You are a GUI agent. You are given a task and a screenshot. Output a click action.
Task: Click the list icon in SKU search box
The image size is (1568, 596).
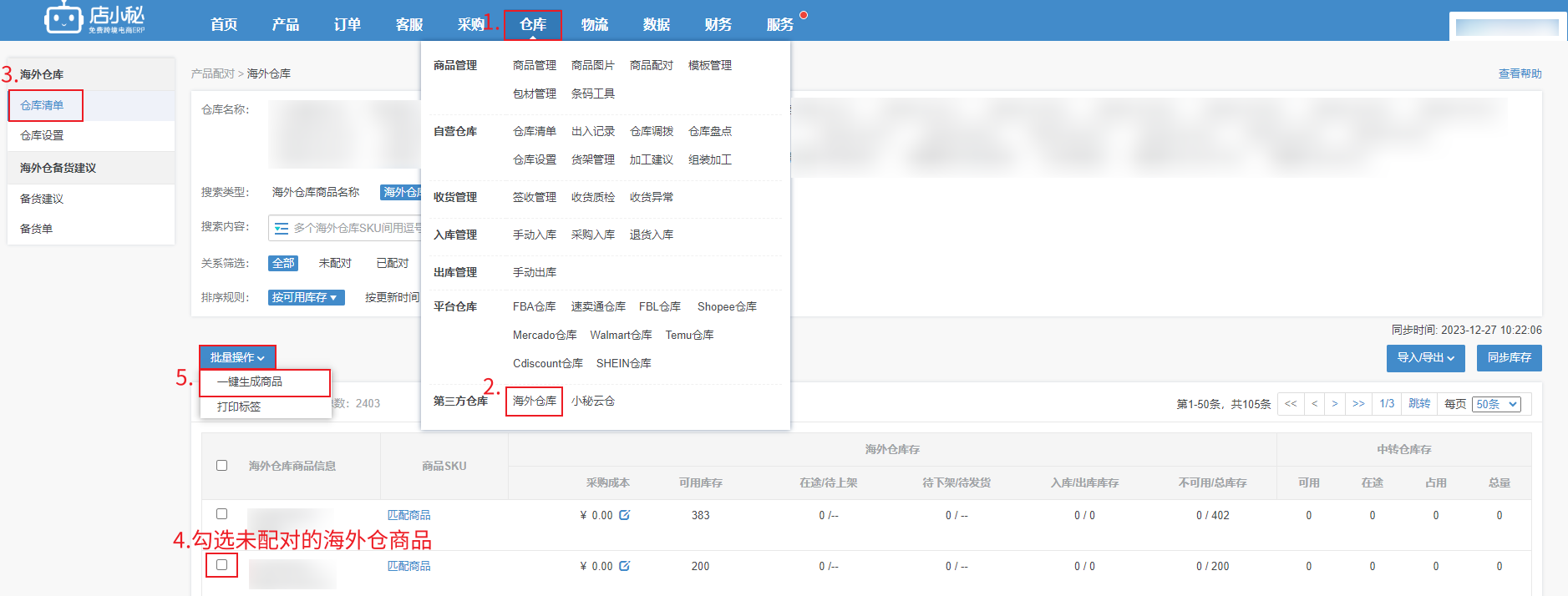pyautogui.click(x=282, y=228)
